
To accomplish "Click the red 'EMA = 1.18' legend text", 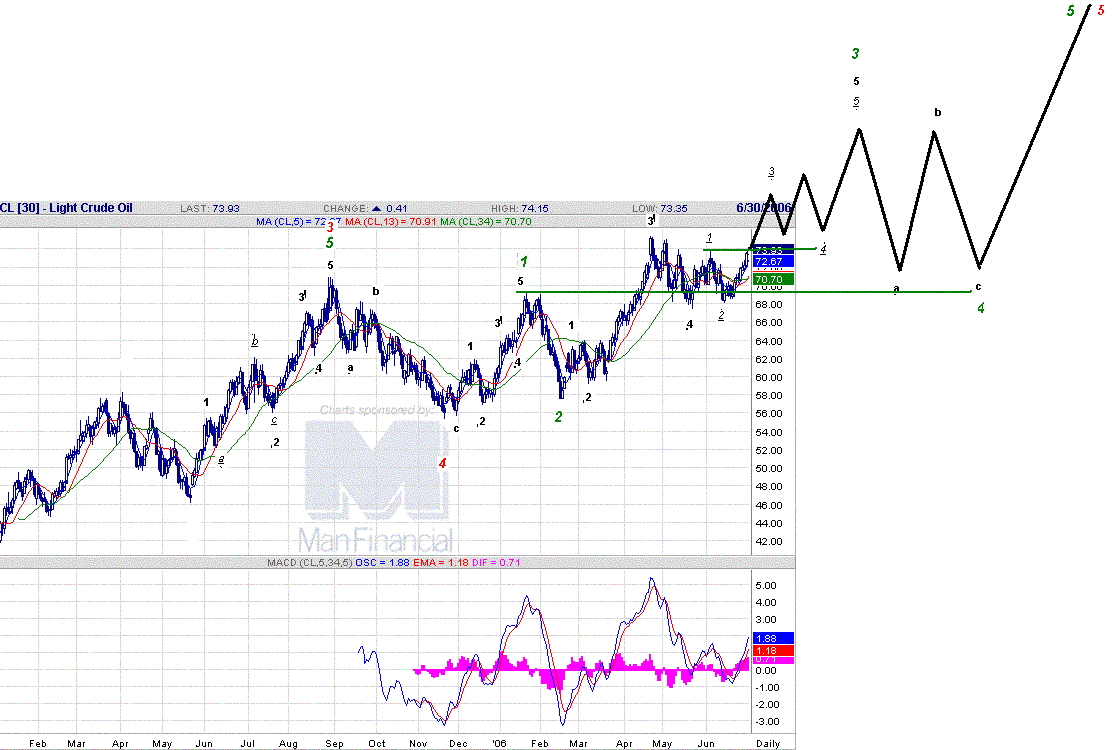I will (x=440, y=563).
